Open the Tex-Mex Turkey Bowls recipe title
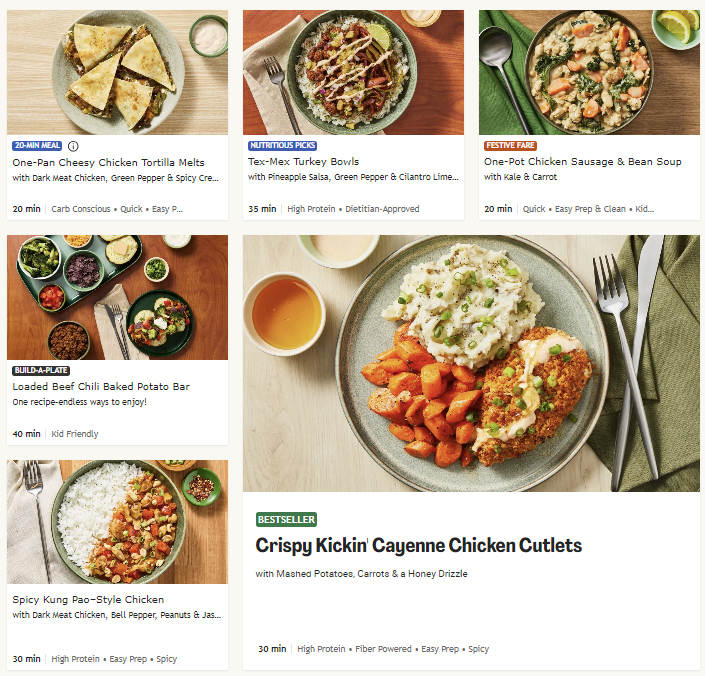This screenshot has height=676, width=705. click(x=304, y=162)
